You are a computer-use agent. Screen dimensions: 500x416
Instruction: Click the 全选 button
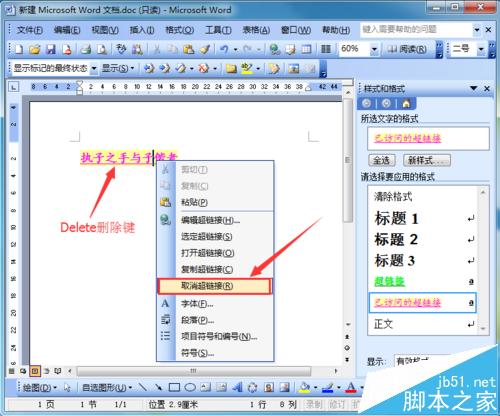tap(382, 160)
